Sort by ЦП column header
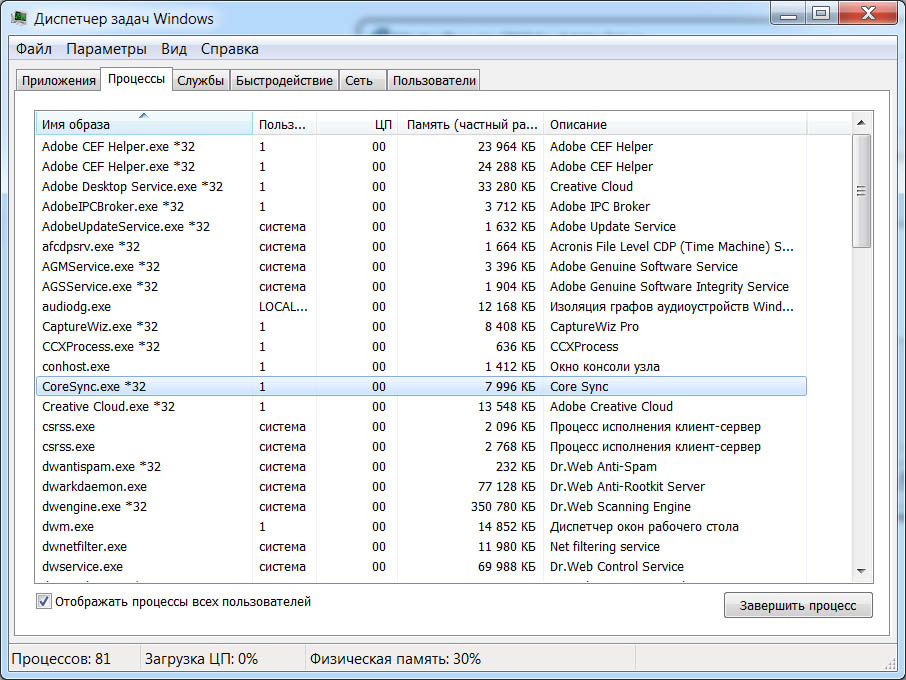 click(357, 124)
